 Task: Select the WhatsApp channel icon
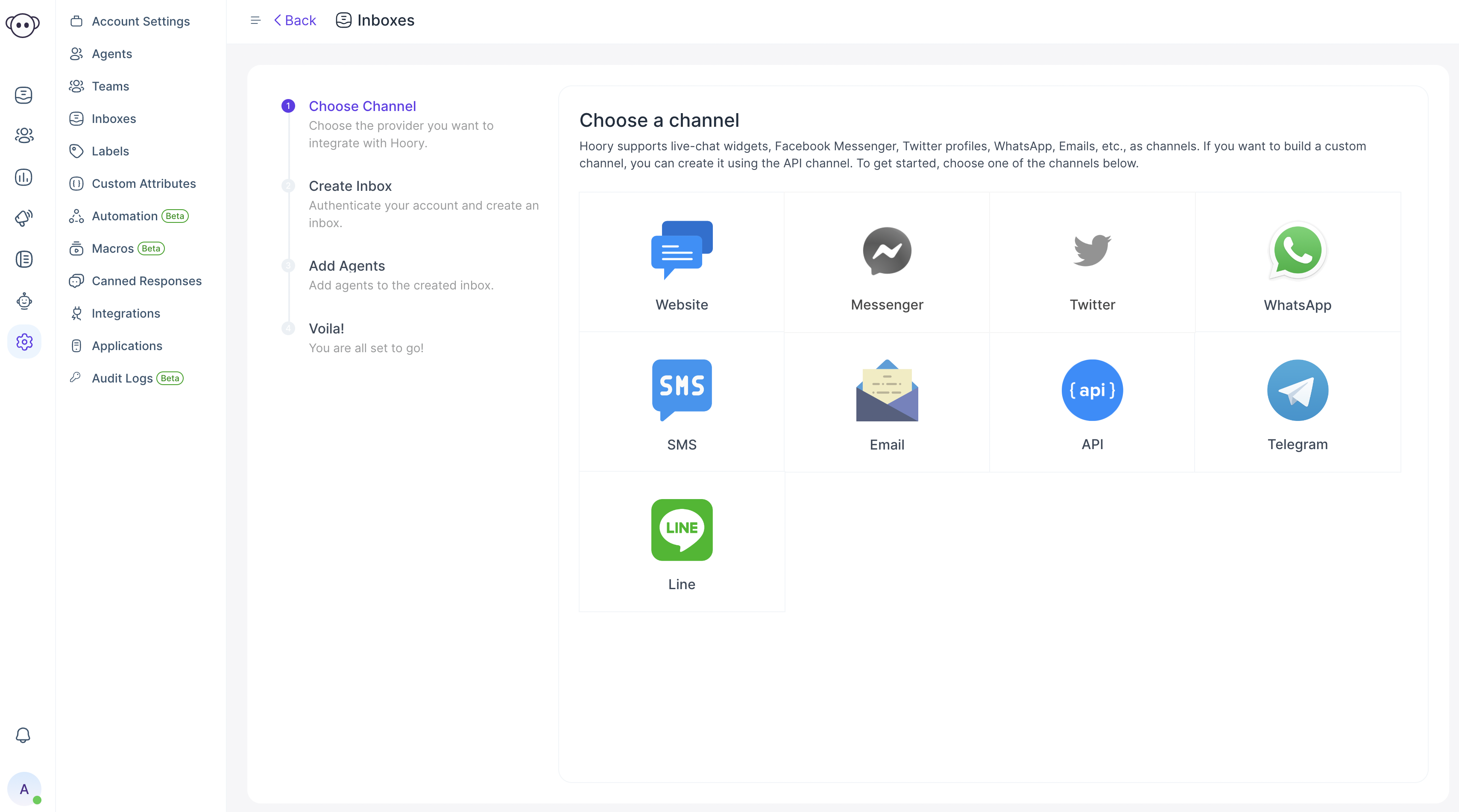(x=1297, y=251)
